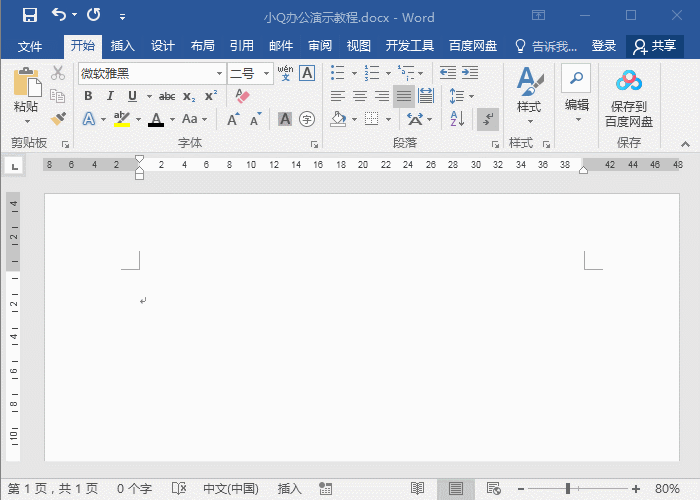Click the zoom slider in status bar
Viewport: 700px width, 500px height.
(x=568, y=488)
